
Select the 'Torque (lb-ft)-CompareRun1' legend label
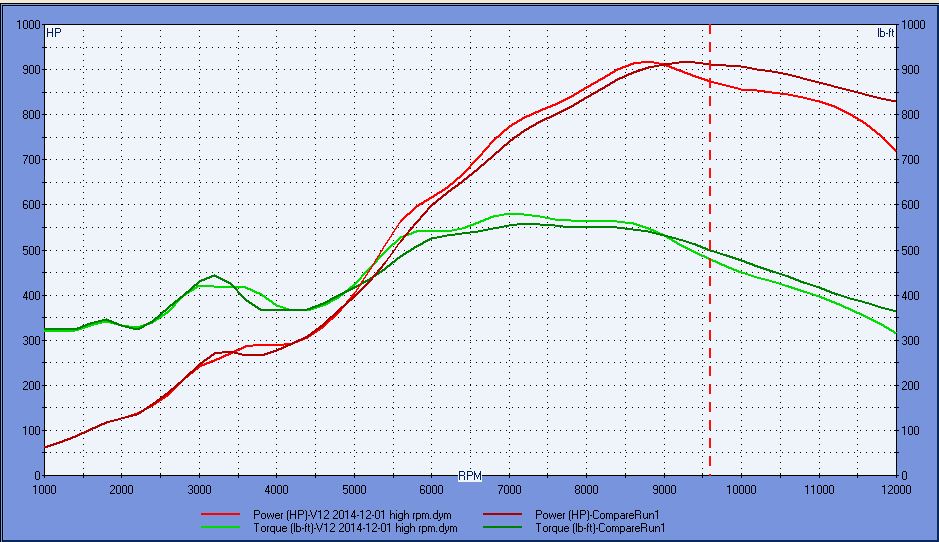point(602,527)
